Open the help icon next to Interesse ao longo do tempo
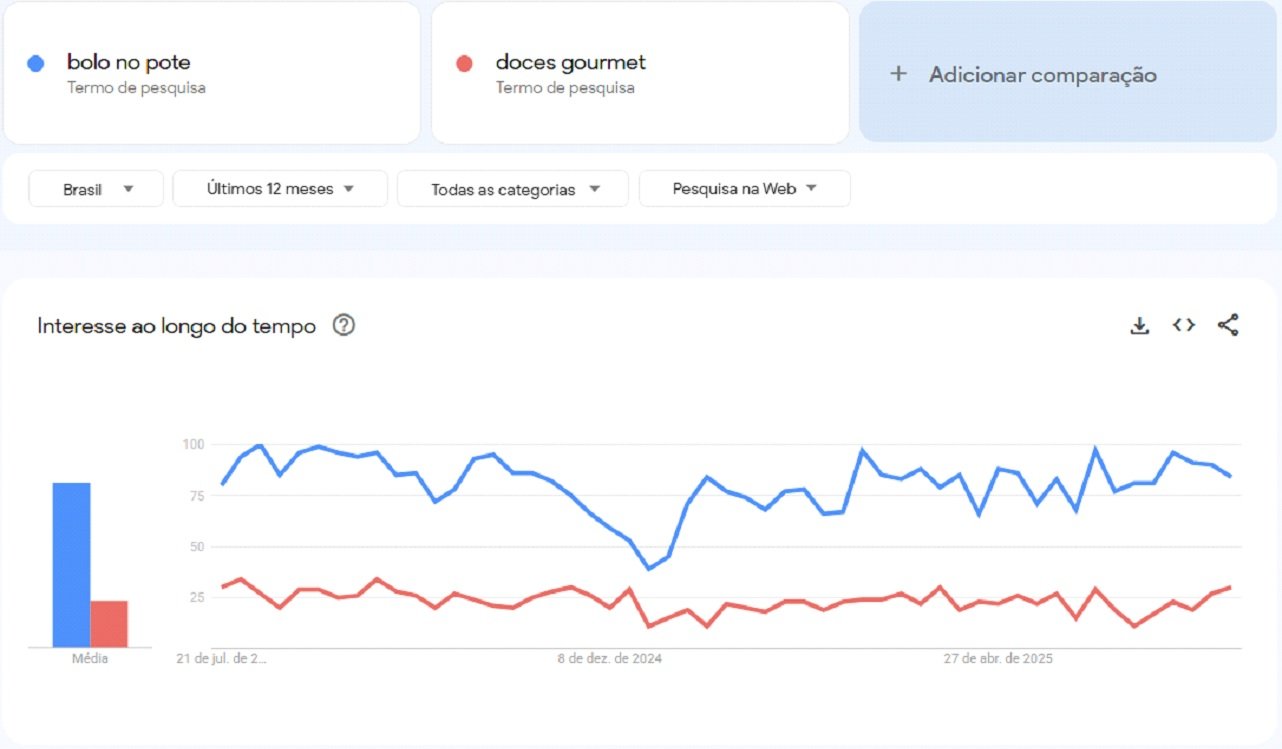The image size is (1282, 749). (343, 325)
